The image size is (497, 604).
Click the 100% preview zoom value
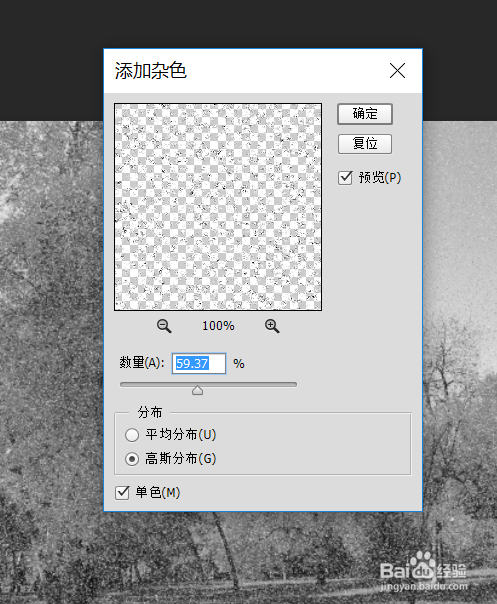pyautogui.click(x=218, y=326)
